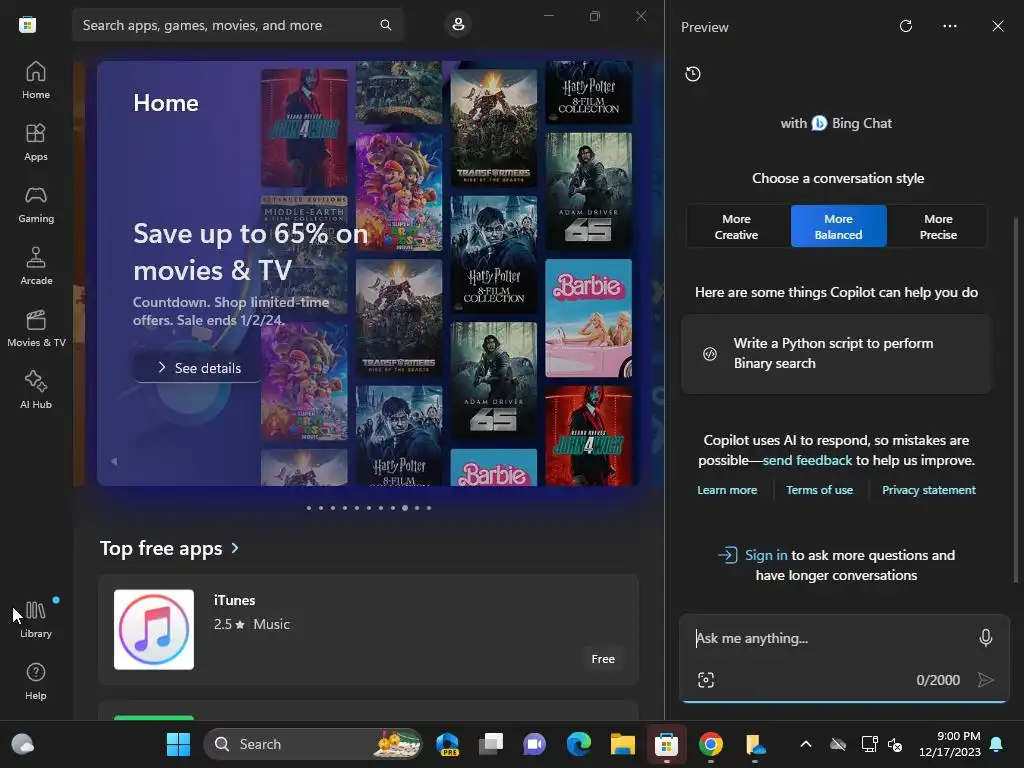Open Copilot PRE icon in taskbar
Image resolution: width=1024 pixels, height=768 pixels.
[447, 744]
